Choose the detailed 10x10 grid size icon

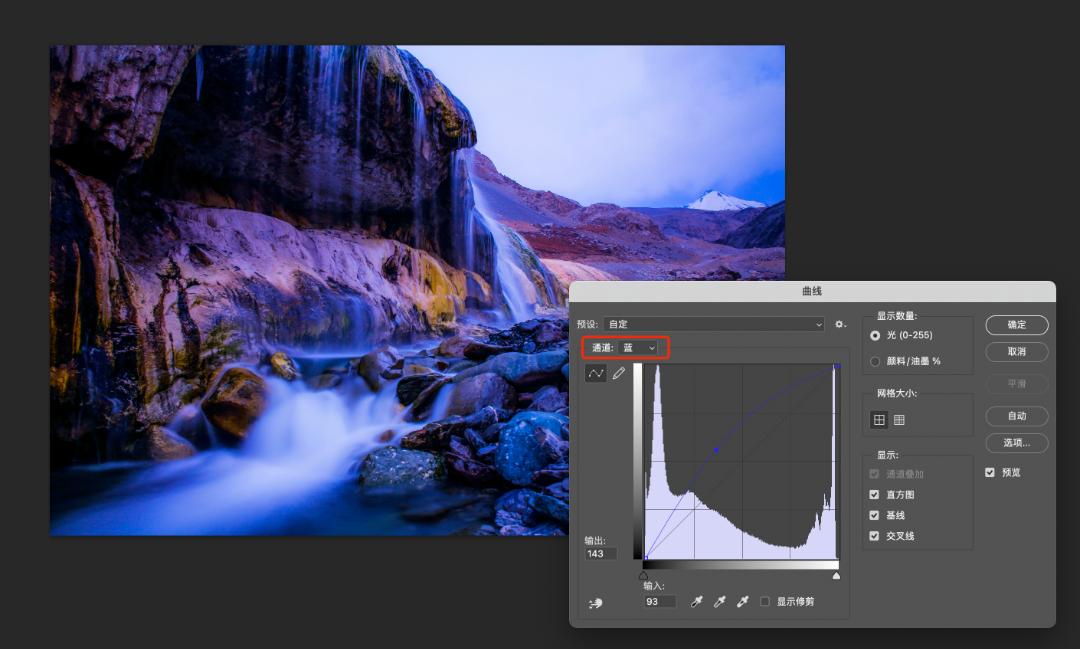[899, 420]
